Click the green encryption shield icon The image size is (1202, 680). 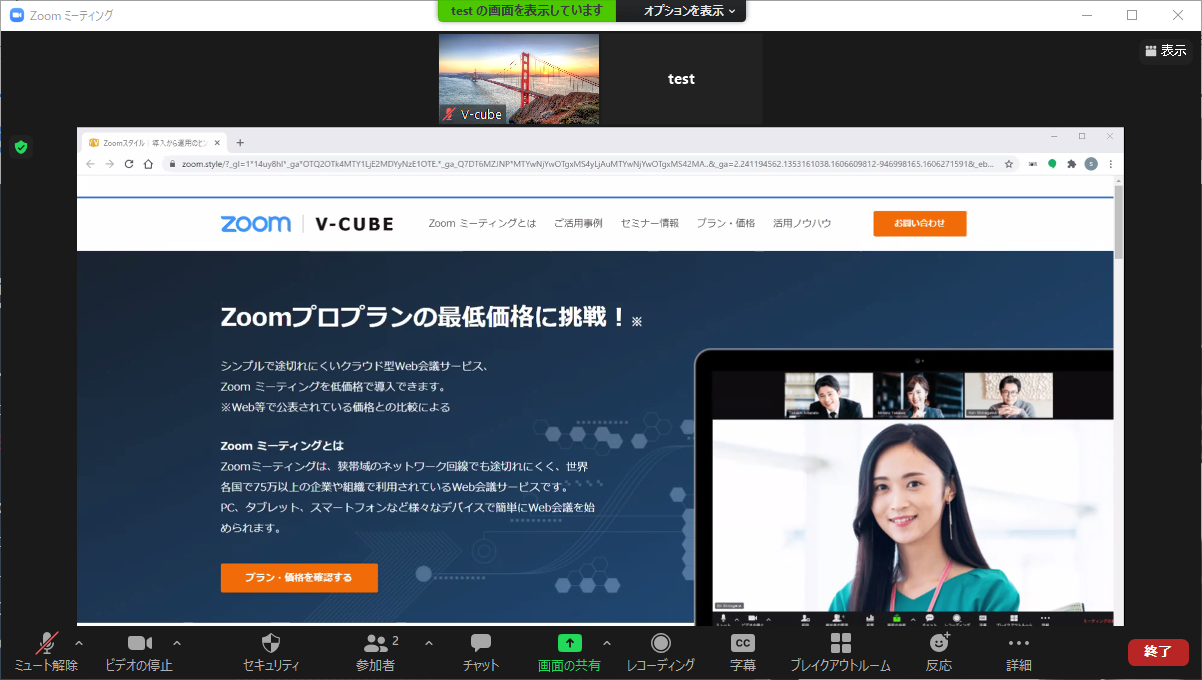pos(21,147)
